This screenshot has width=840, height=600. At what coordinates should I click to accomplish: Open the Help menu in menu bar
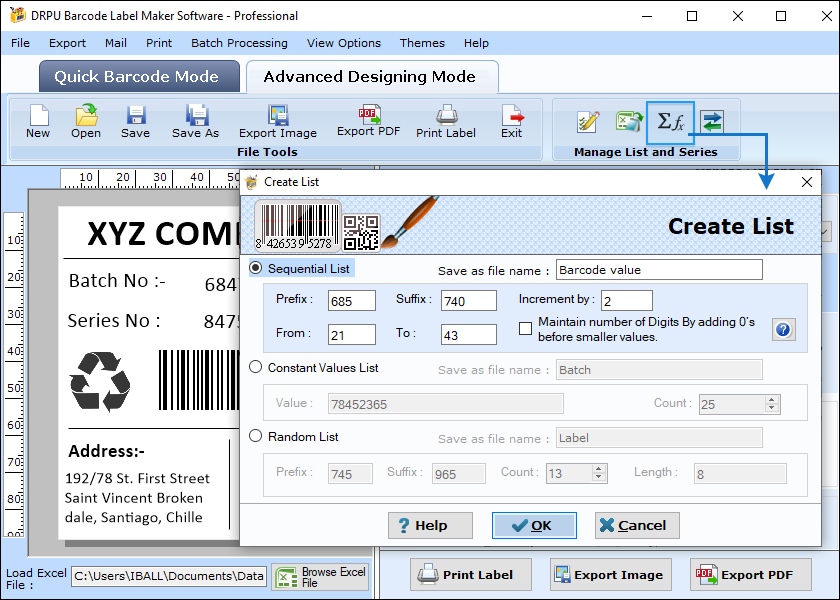tap(476, 43)
